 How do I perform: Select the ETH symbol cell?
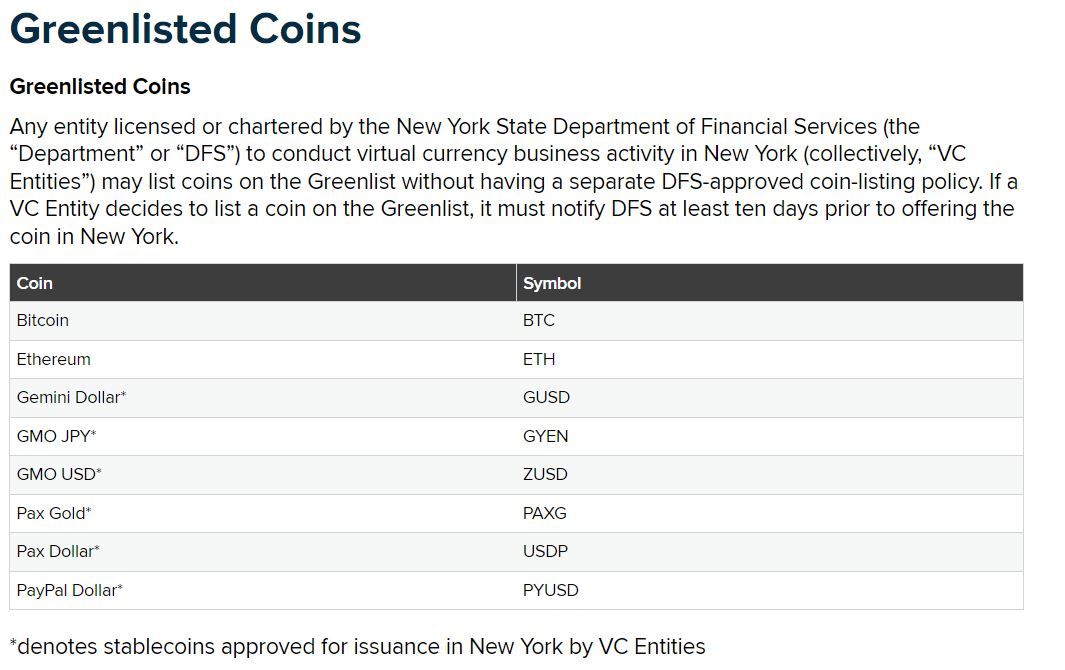(x=539, y=359)
